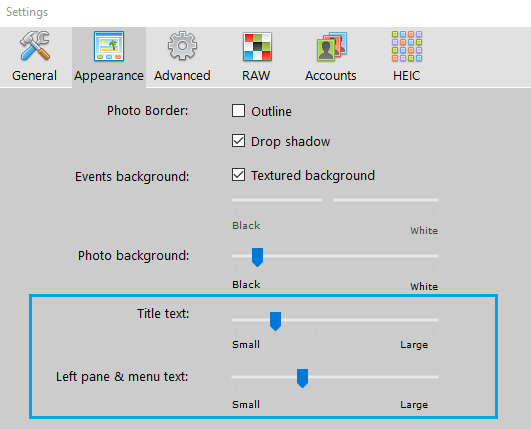
Task: Uncheck the Textured background option
Action: [238, 175]
